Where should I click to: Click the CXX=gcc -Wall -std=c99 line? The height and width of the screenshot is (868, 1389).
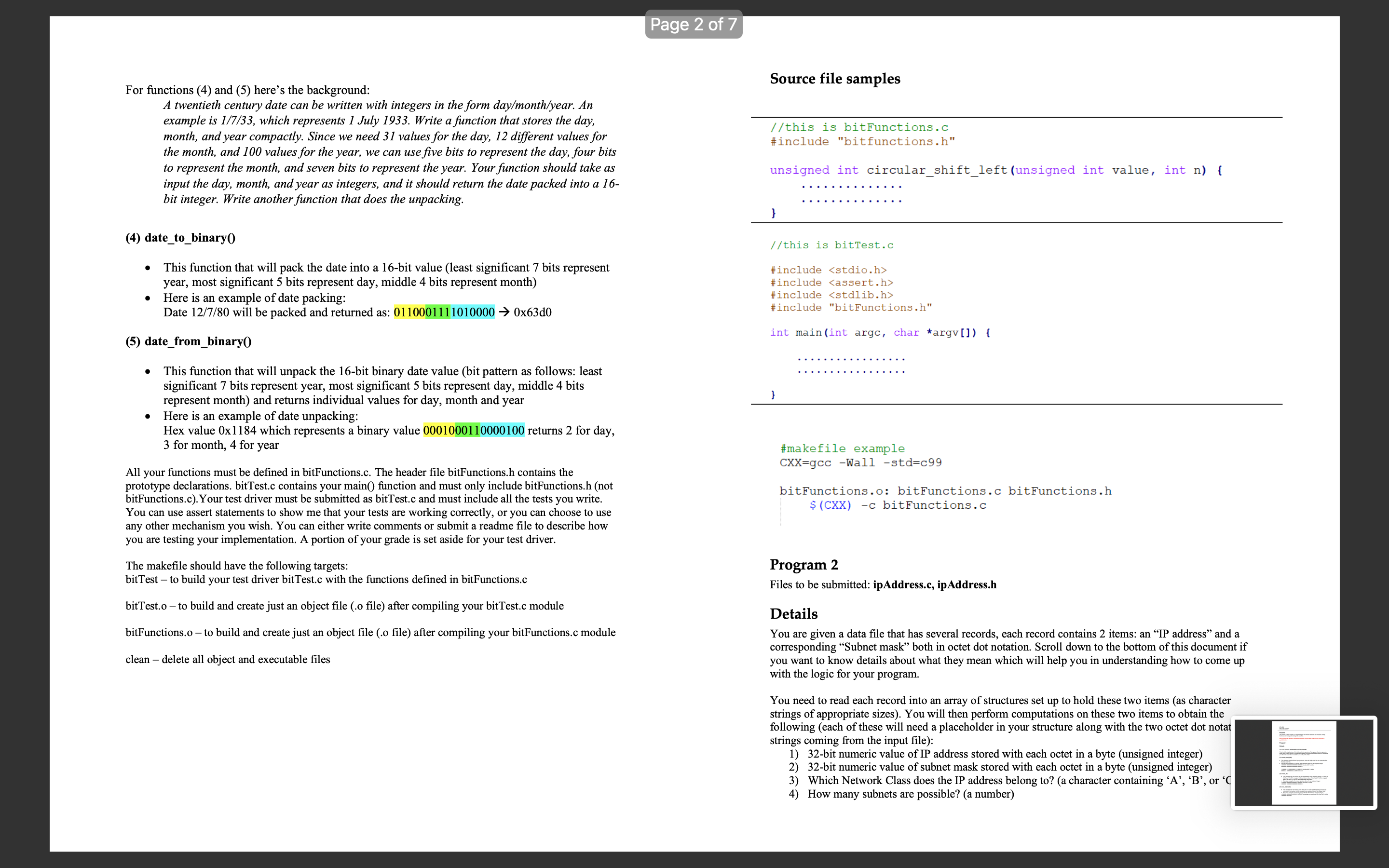pyautogui.click(x=860, y=463)
